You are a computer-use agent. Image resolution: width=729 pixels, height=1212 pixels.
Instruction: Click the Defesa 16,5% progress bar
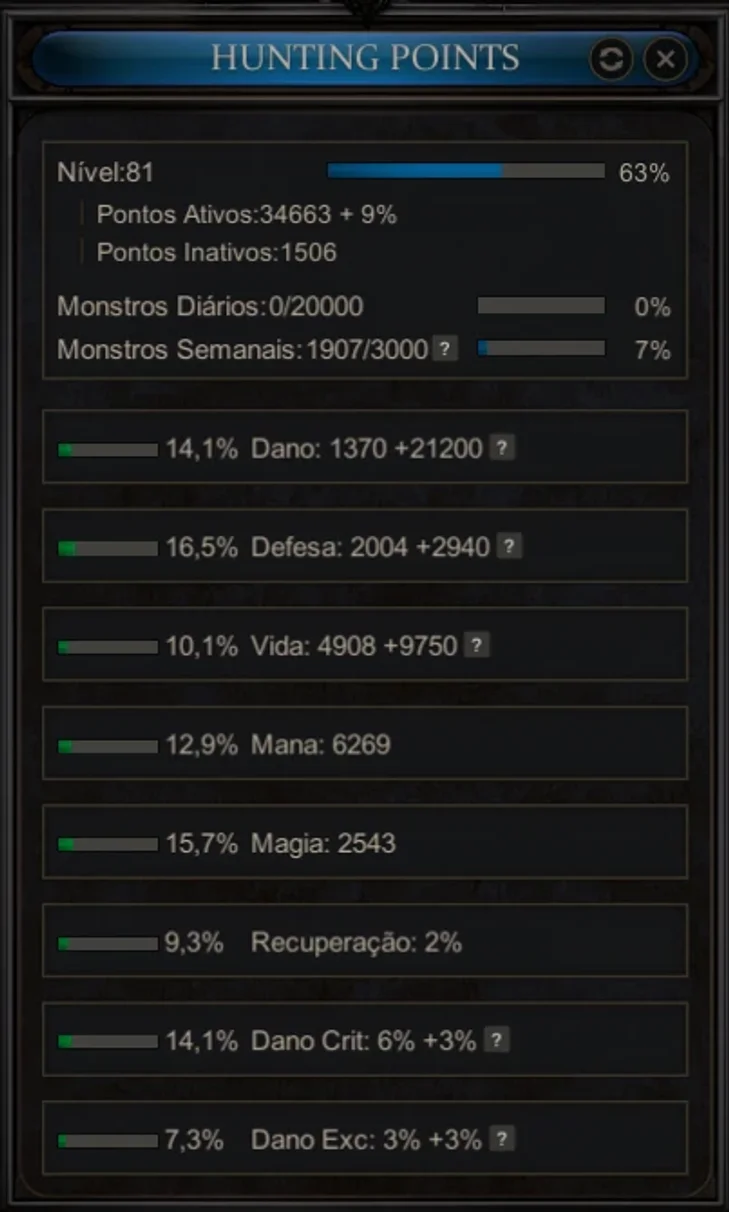pyautogui.click(x=108, y=548)
